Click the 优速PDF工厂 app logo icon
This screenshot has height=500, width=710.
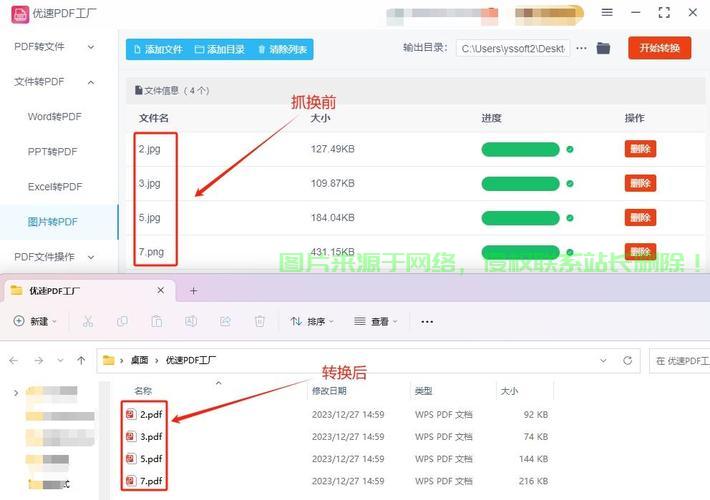point(20,14)
